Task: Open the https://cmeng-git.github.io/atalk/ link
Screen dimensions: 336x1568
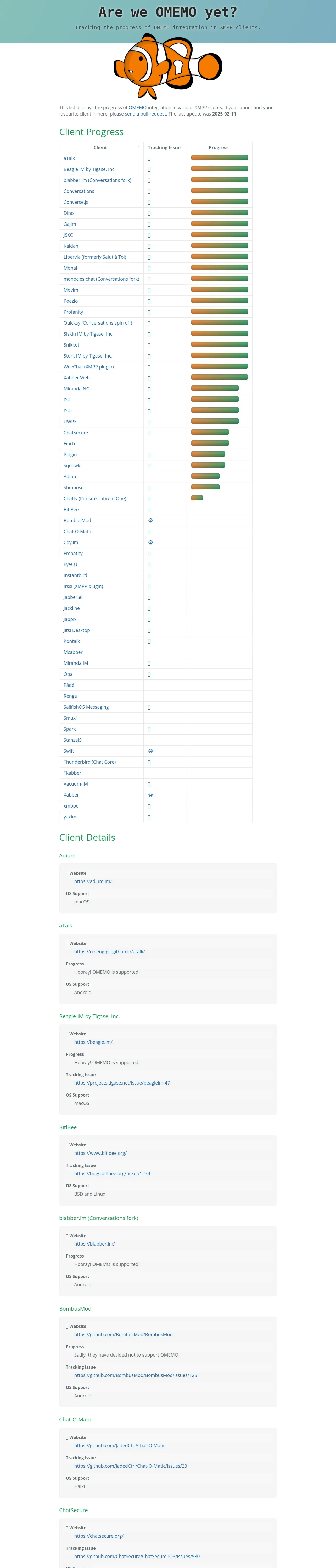Action: [x=109, y=952]
